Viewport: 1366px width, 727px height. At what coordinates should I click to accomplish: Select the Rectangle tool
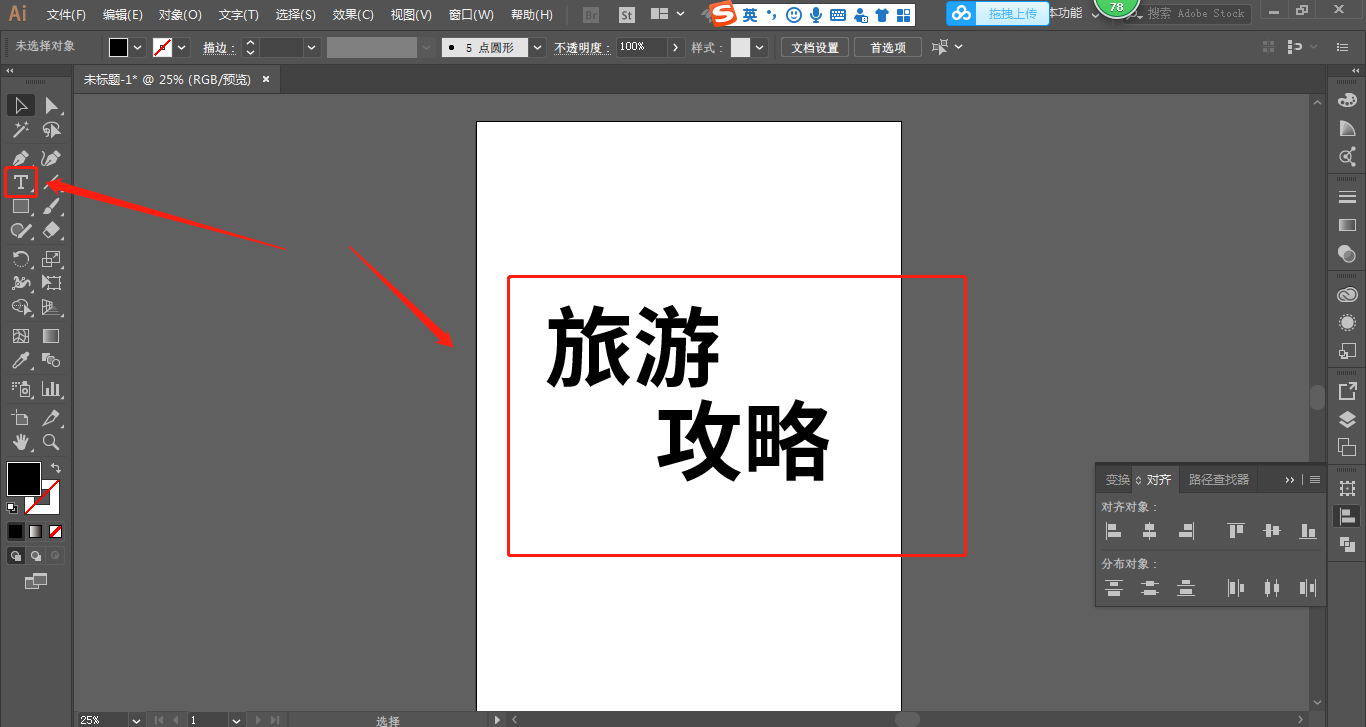point(21,207)
